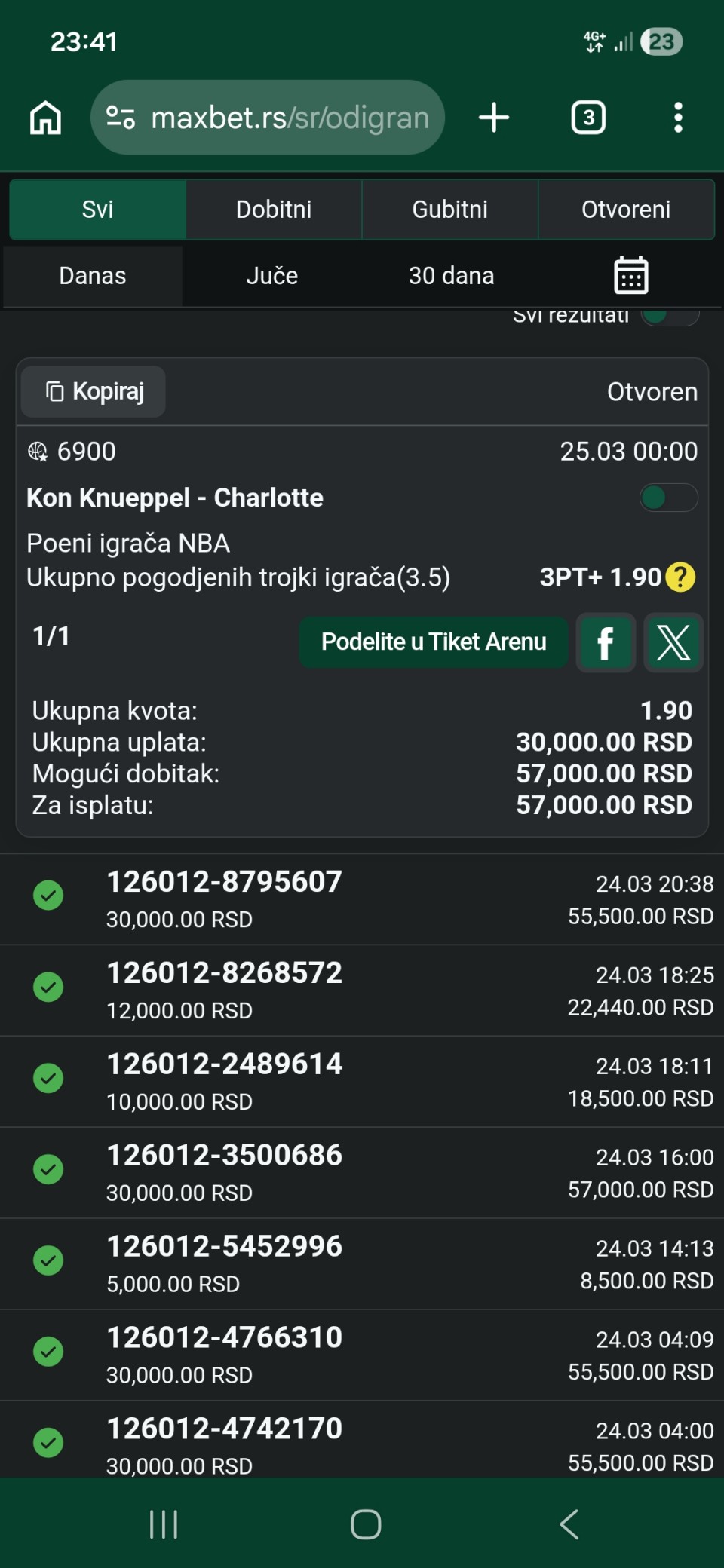Open a new browser tab
The height and width of the screenshot is (1568, 724).
click(494, 118)
